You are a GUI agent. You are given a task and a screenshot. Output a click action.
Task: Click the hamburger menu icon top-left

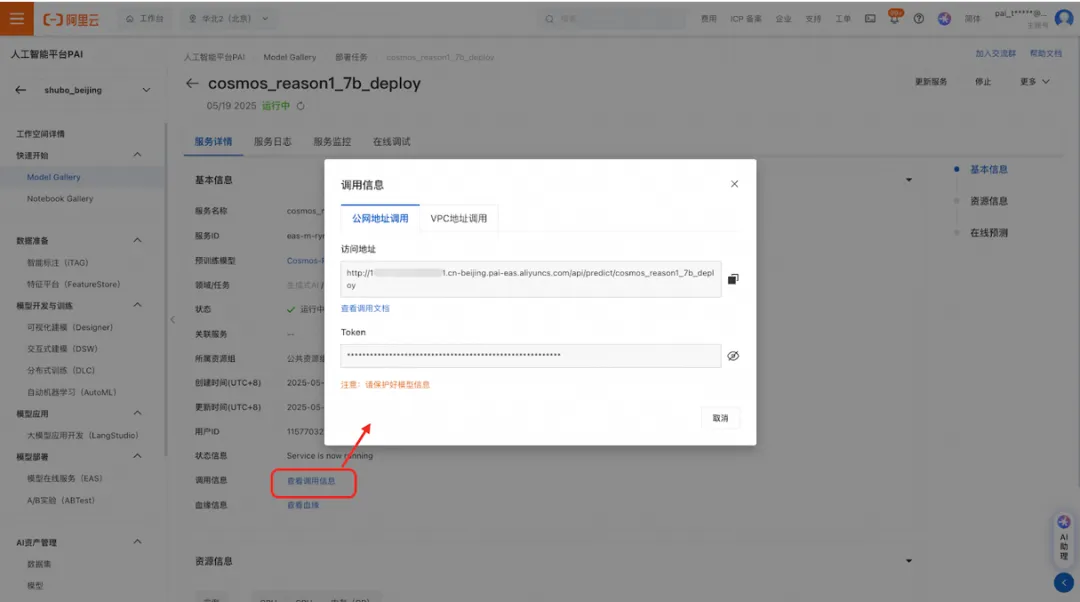point(16,17)
